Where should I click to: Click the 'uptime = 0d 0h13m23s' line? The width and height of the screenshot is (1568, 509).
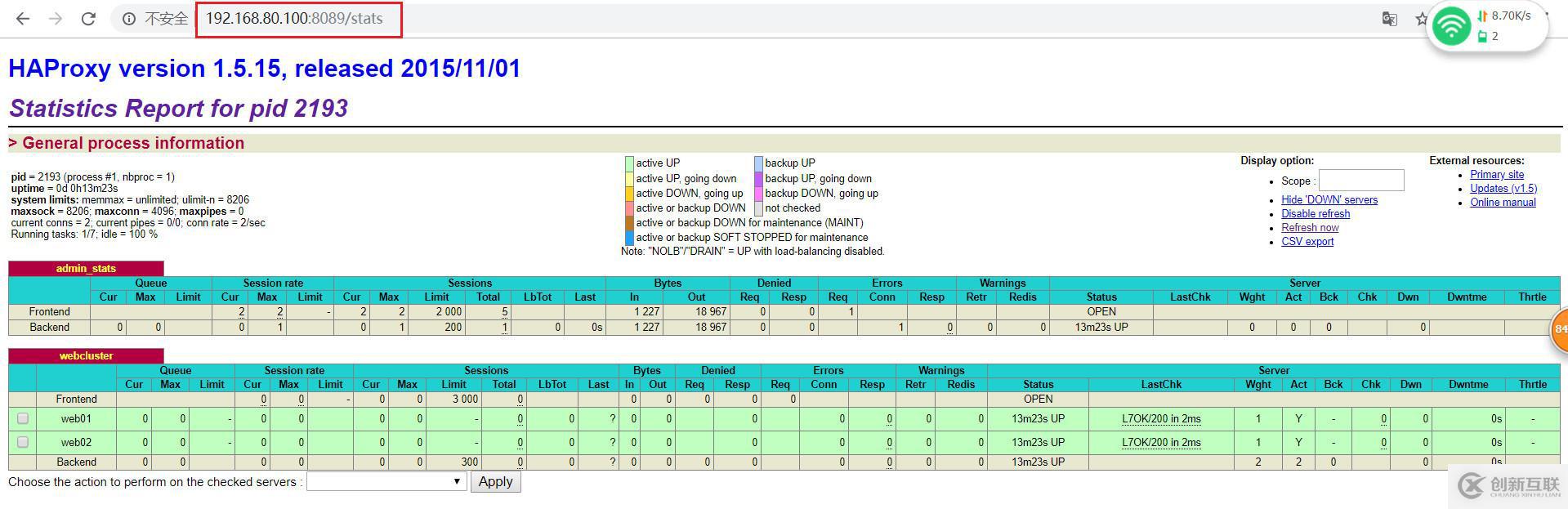(x=65, y=189)
